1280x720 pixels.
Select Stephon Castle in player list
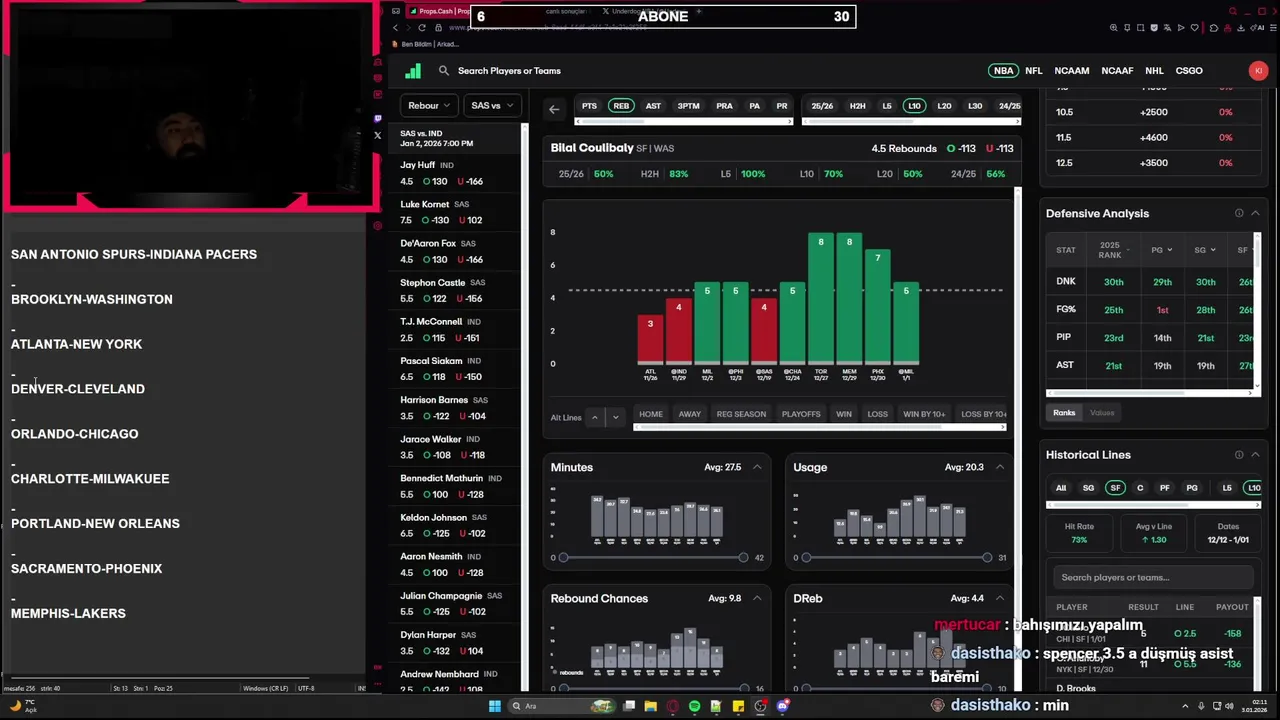[458, 290]
